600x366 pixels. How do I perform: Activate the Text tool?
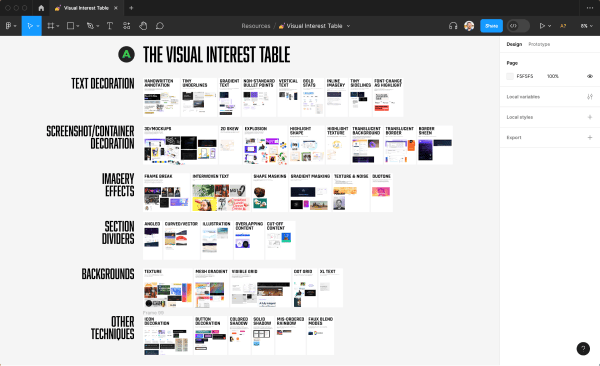coord(110,26)
